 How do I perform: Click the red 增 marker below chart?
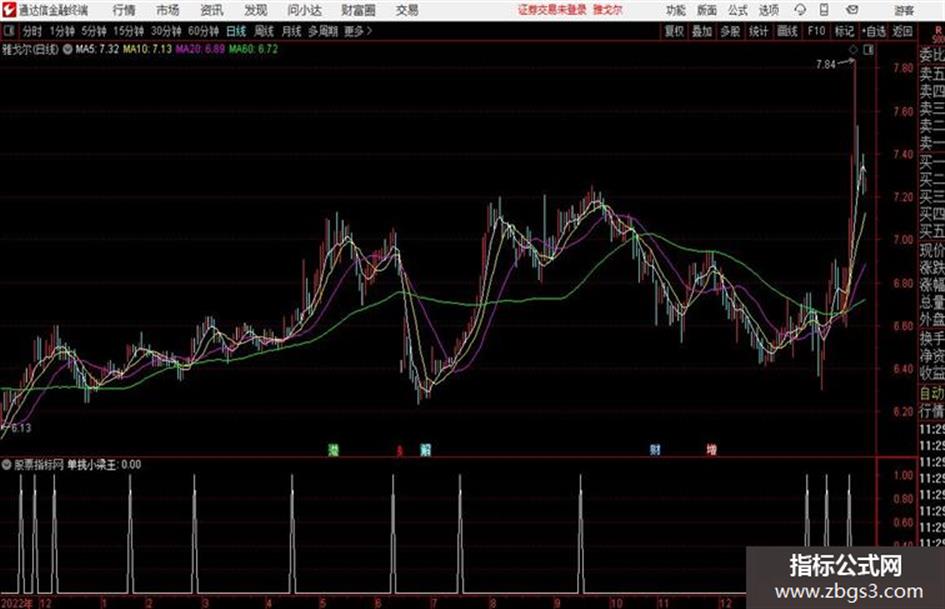pos(712,449)
